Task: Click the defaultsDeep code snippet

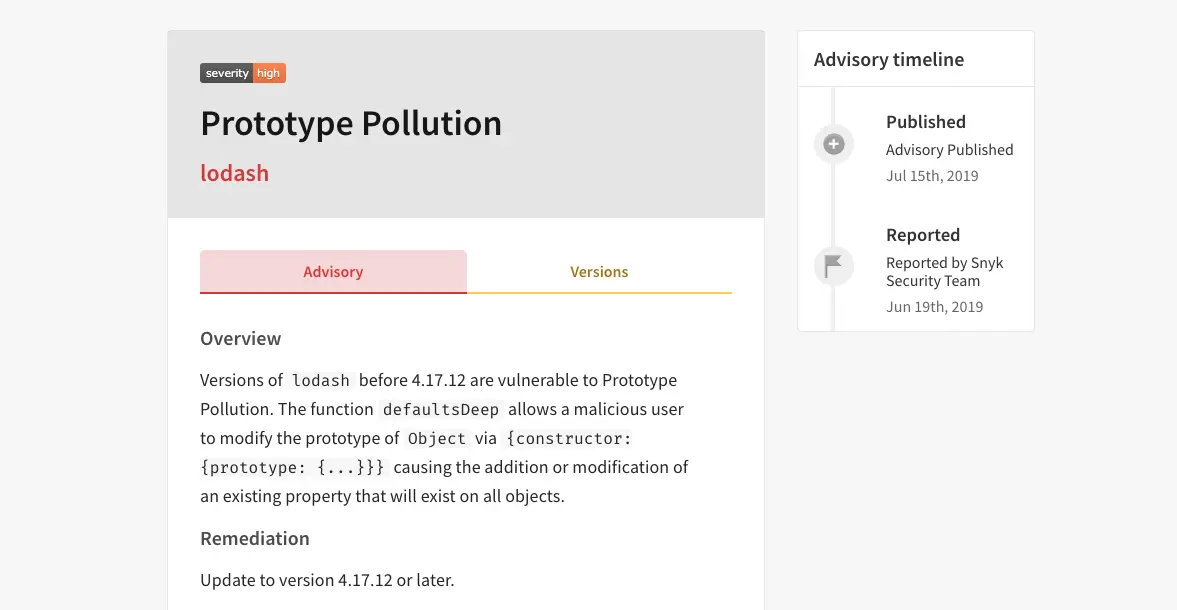Action: [441, 410]
